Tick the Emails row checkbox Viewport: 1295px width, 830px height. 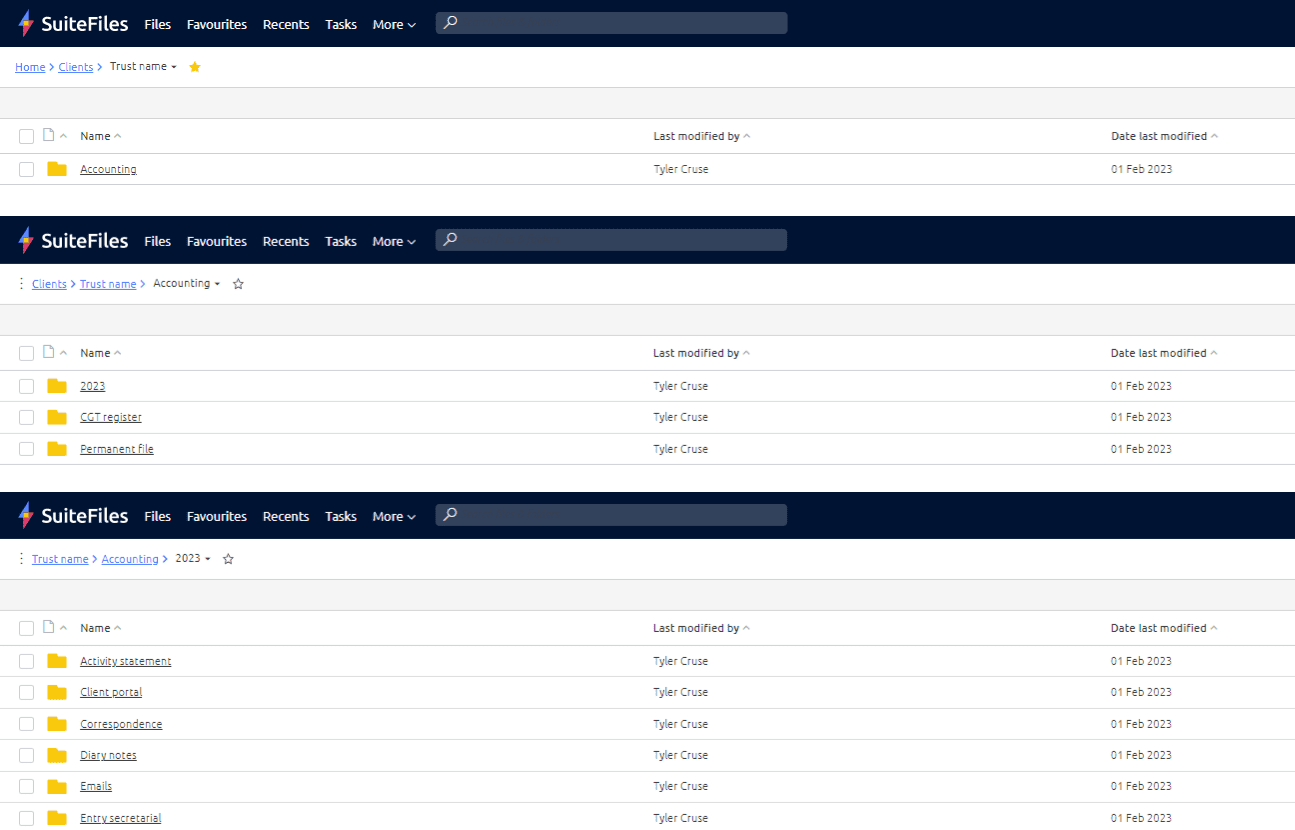click(26, 786)
